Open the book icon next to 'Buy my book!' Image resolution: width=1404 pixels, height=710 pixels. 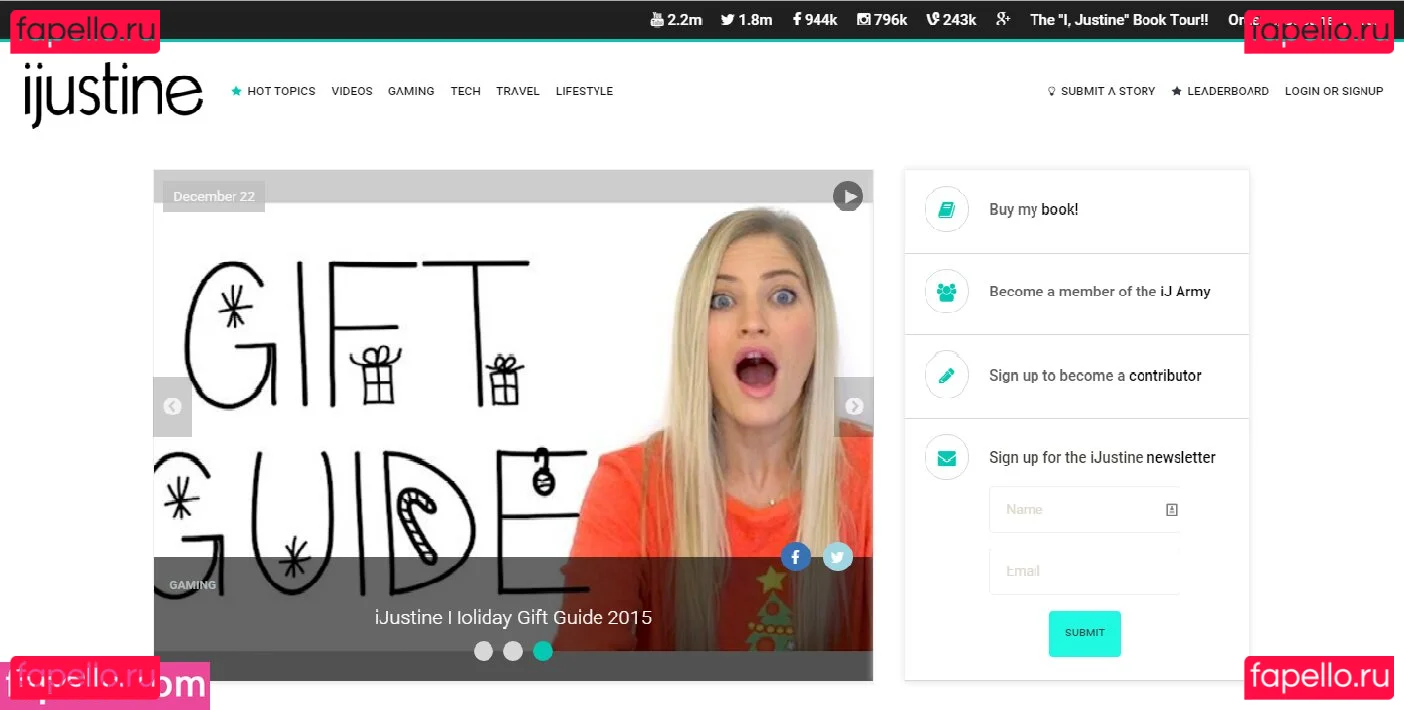946,209
